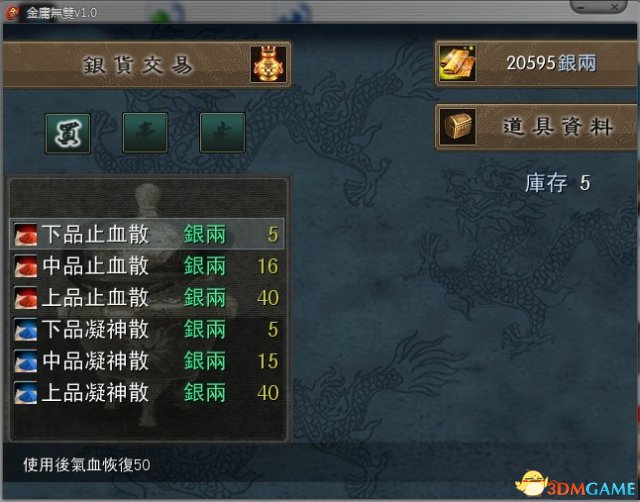640x502 pixels.
Task: Select the highlighted 買 buy mode button
Action: pos(68,133)
